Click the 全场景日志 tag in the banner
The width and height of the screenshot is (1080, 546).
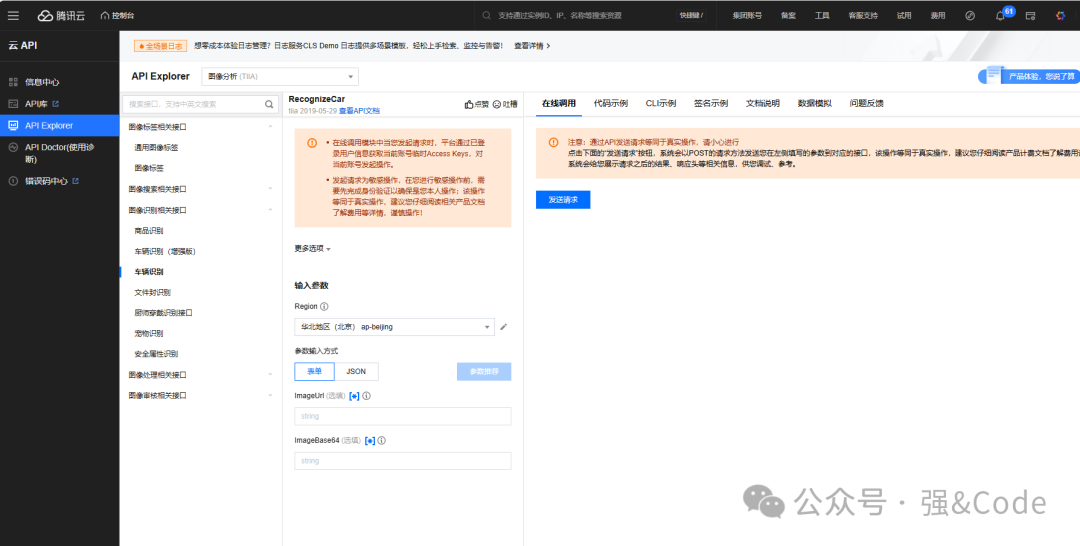click(160, 46)
